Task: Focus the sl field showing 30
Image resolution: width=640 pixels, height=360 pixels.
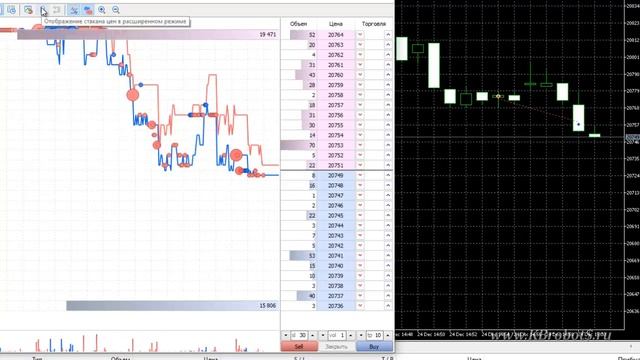Action: [299, 335]
